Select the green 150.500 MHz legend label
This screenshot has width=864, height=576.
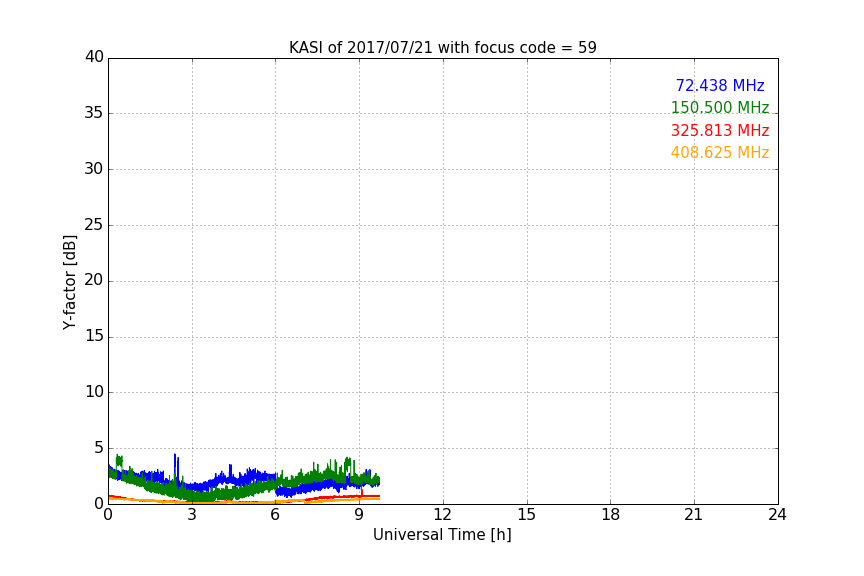tap(720, 107)
